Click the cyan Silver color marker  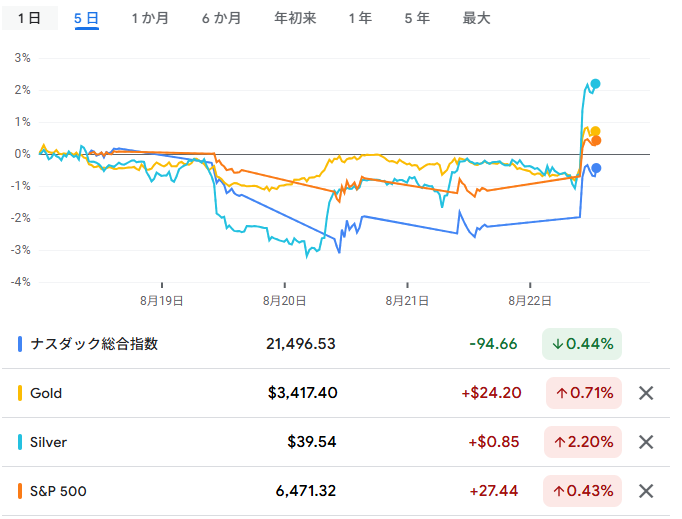20,442
